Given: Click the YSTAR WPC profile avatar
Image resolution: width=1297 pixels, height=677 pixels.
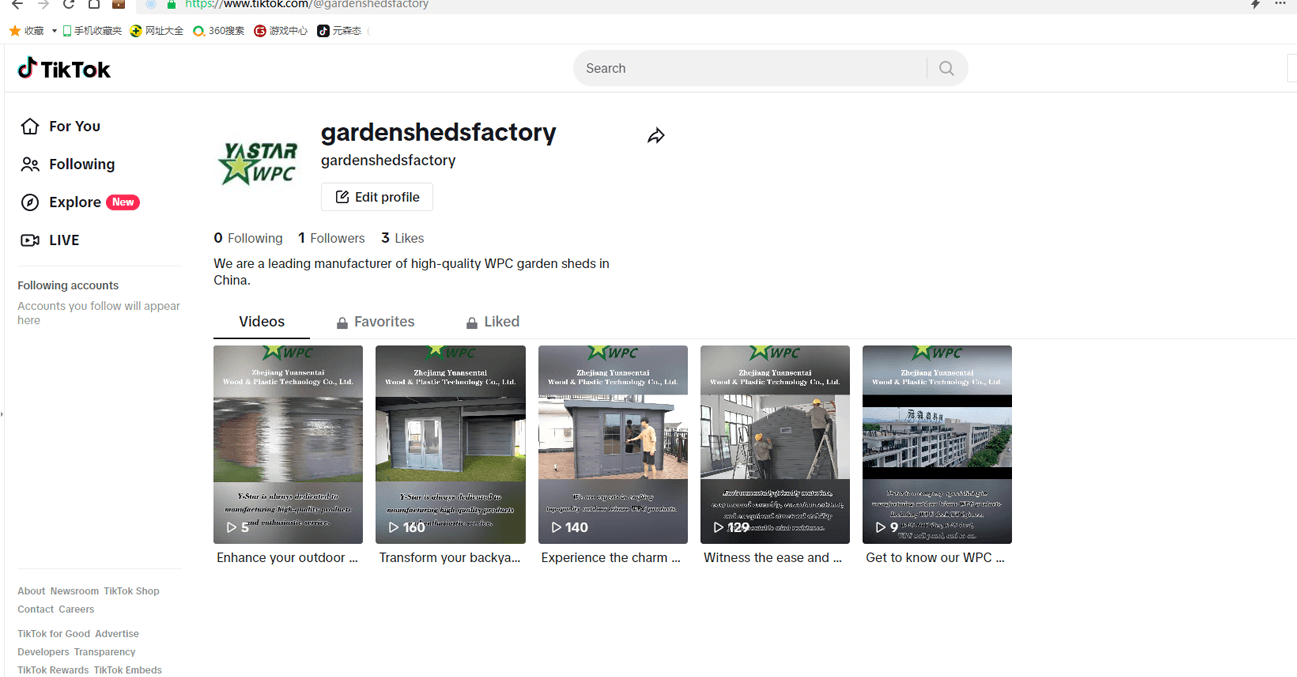Looking at the screenshot, I should pyautogui.click(x=258, y=164).
